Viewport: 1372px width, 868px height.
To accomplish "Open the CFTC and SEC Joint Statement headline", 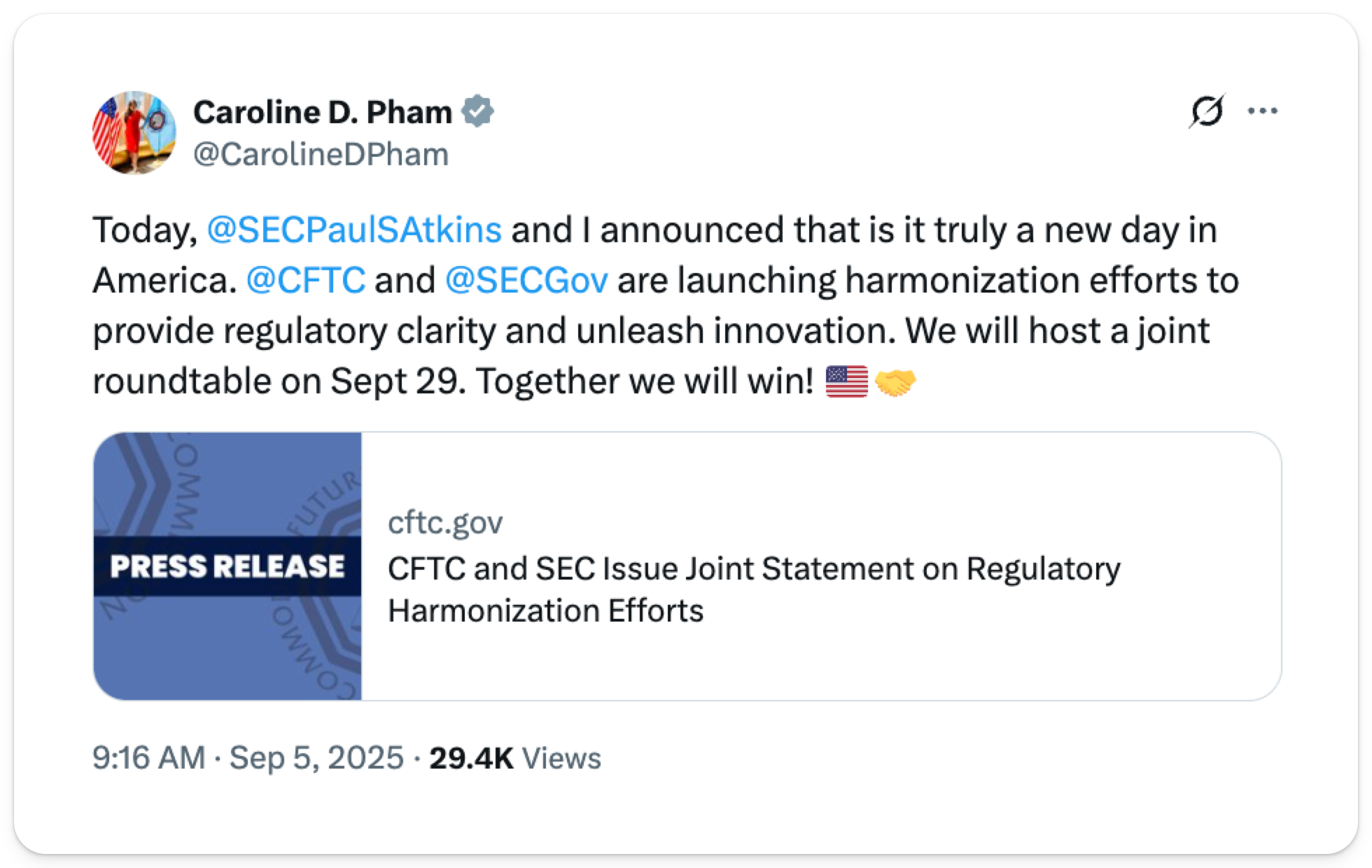I will pos(753,589).
